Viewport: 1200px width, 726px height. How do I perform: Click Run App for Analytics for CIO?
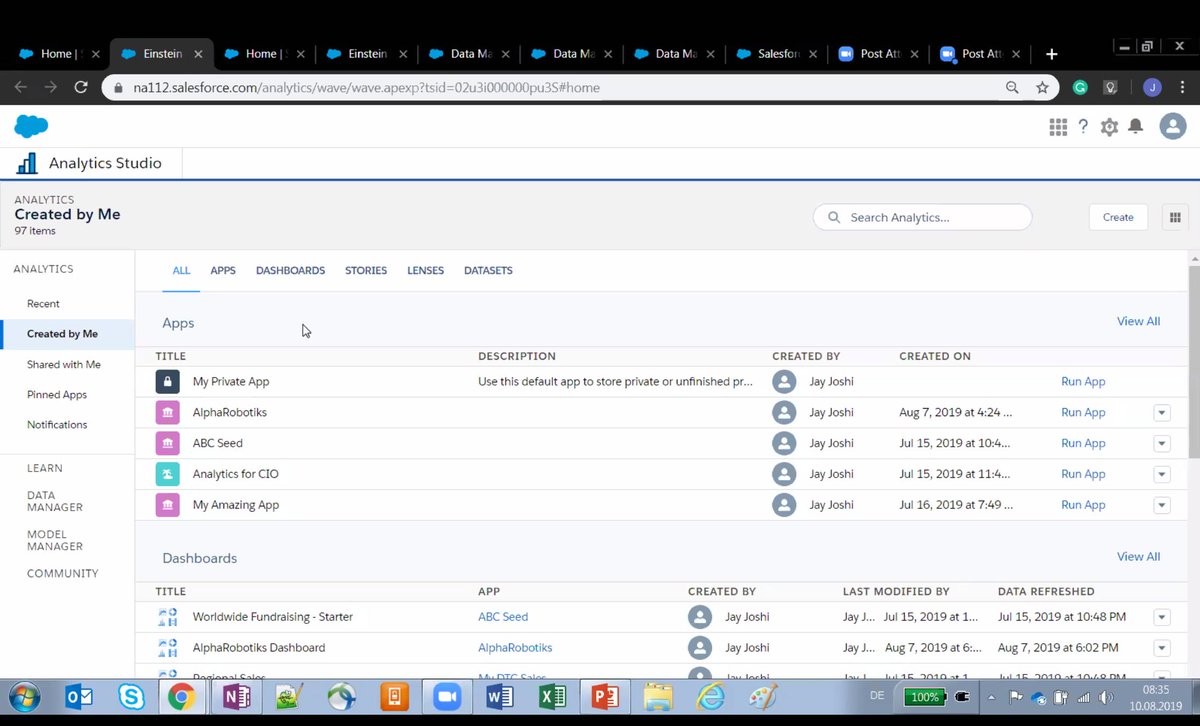point(1083,475)
